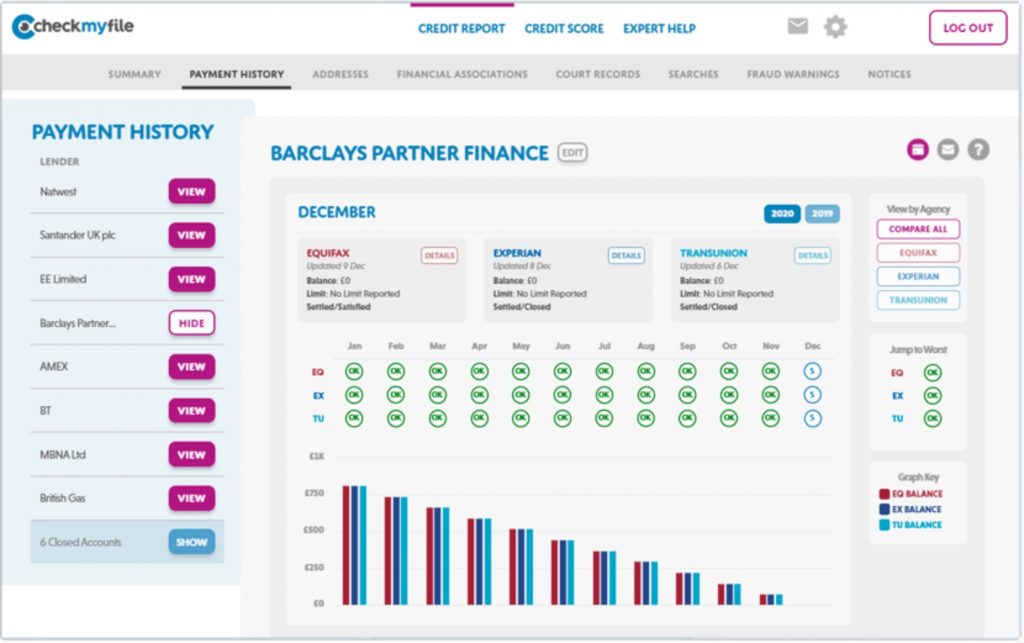Screen dimensions: 1024x643
Task: Switch to Financial Associations tab
Action: click(x=462, y=74)
